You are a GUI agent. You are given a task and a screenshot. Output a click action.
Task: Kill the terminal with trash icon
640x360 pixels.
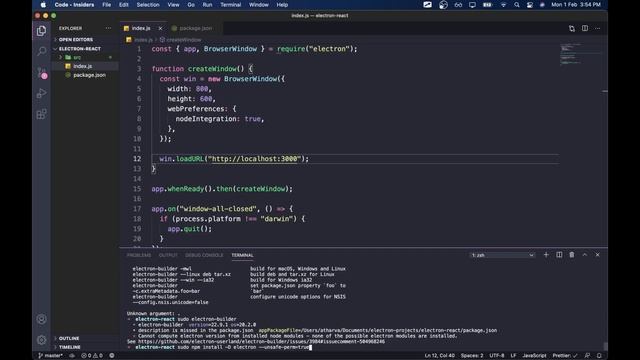572,255
